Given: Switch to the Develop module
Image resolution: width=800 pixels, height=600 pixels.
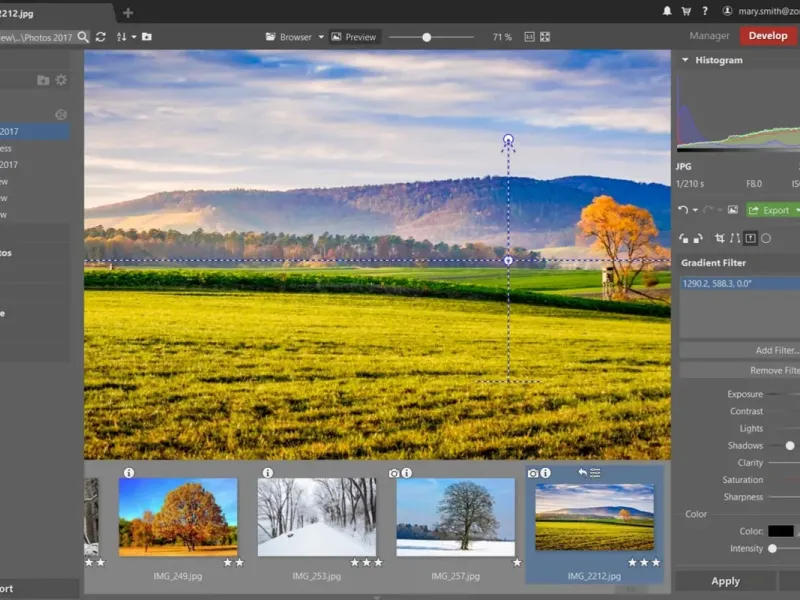Looking at the screenshot, I should tap(768, 36).
